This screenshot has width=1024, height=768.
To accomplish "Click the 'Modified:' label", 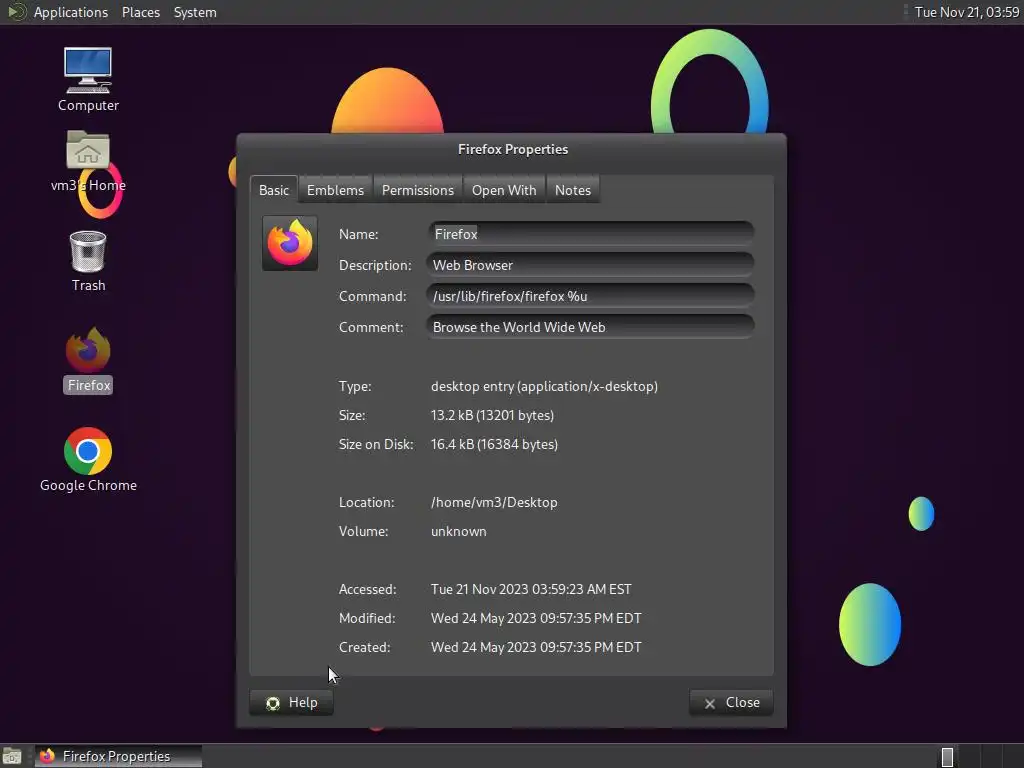I will [x=366, y=618].
